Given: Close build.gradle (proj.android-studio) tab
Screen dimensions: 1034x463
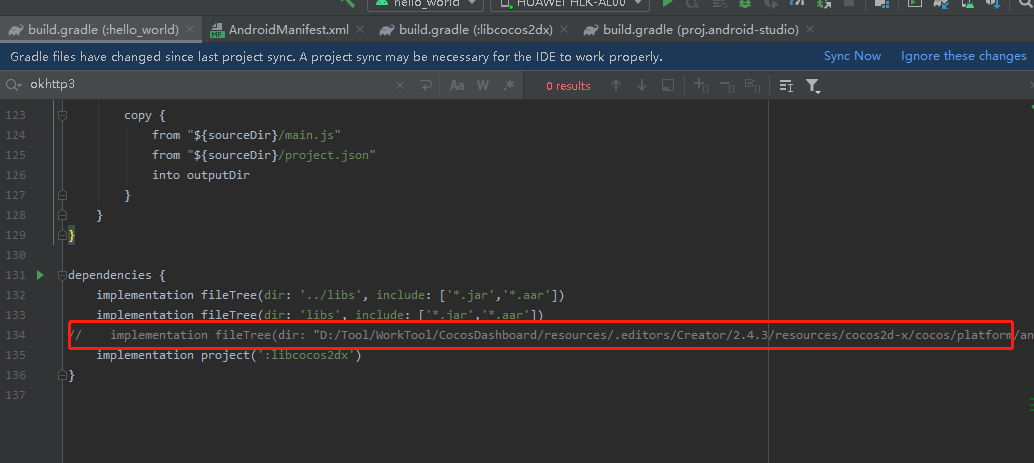Looking at the screenshot, I should pyautogui.click(x=810, y=30).
